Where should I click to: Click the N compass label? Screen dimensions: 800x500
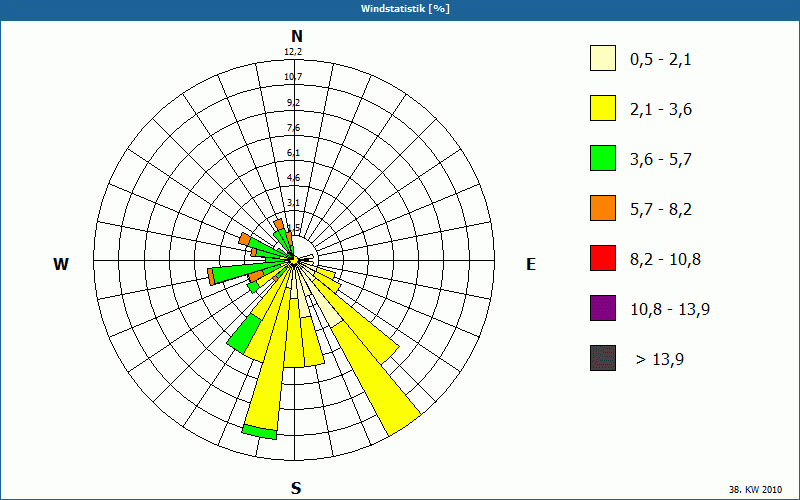(297, 36)
